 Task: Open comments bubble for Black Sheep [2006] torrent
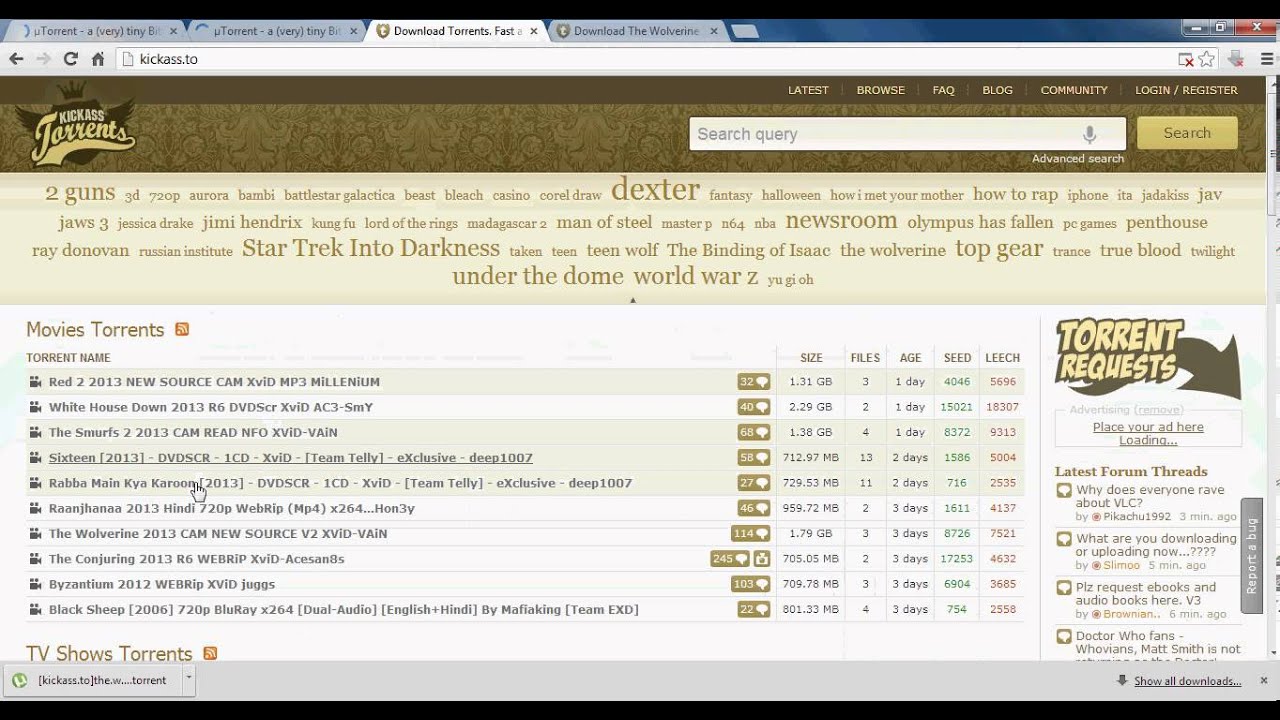click(754, 609)
